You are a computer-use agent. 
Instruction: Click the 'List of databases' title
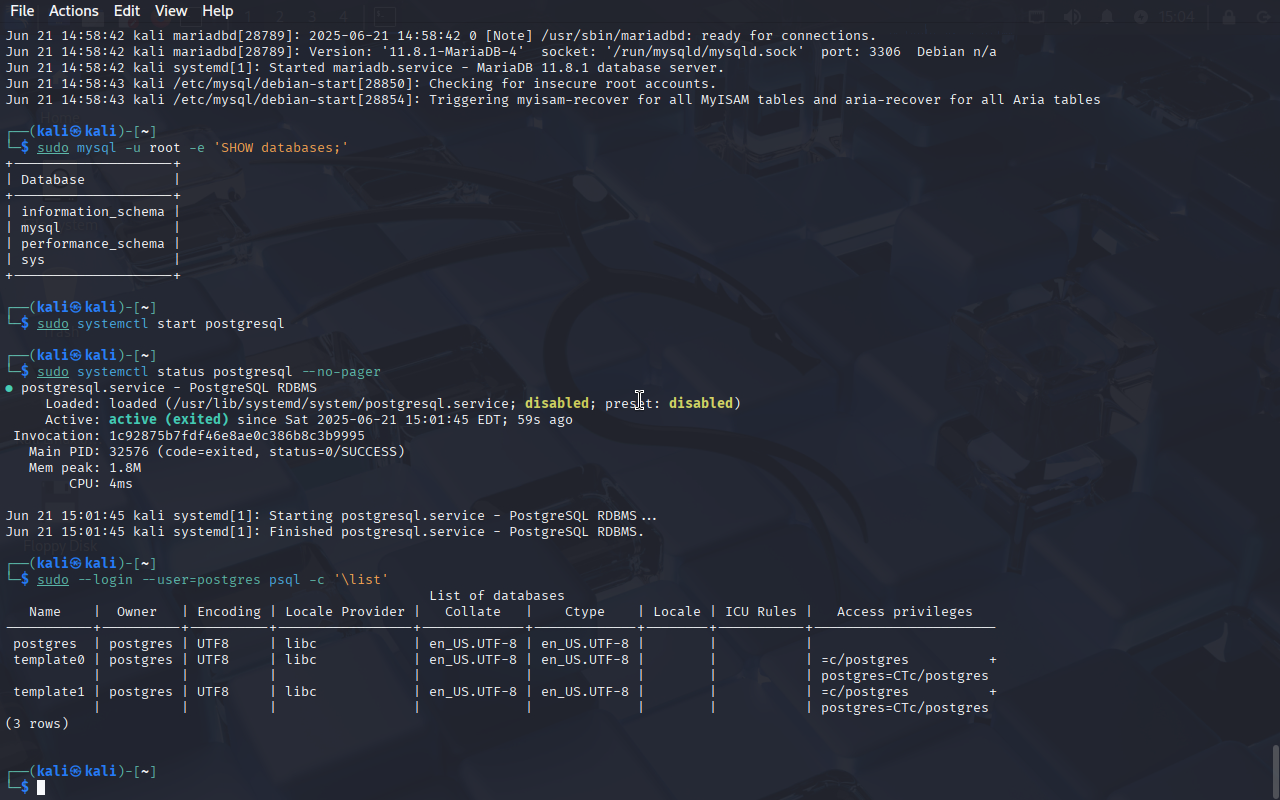(x=497, y=596)
